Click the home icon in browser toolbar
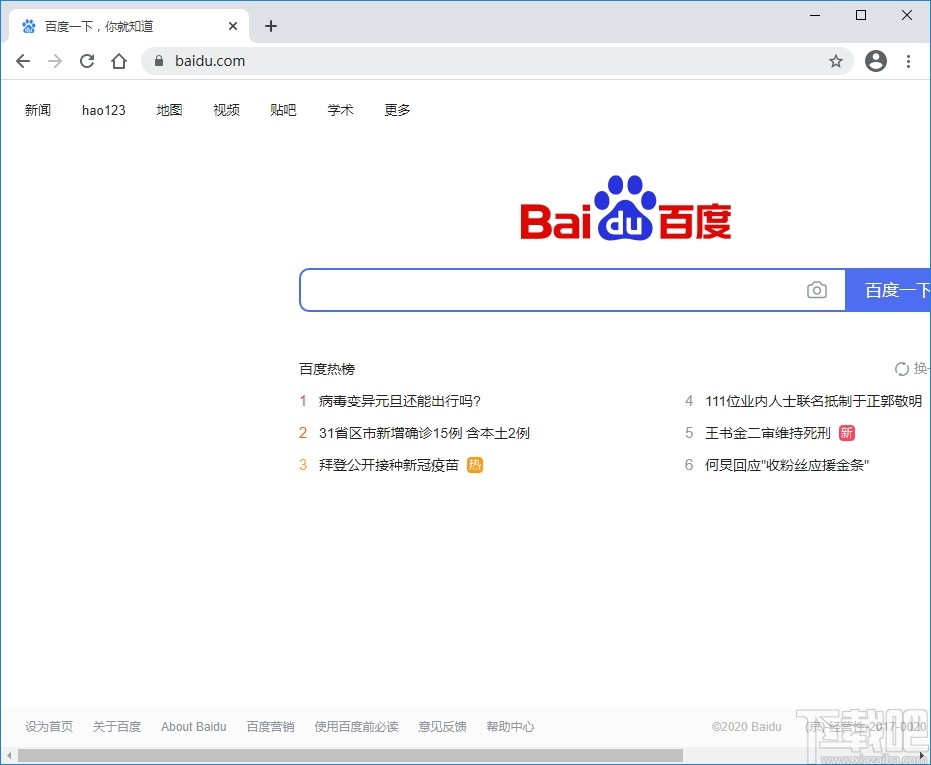The image size is (931, 765). pos(119,61)
